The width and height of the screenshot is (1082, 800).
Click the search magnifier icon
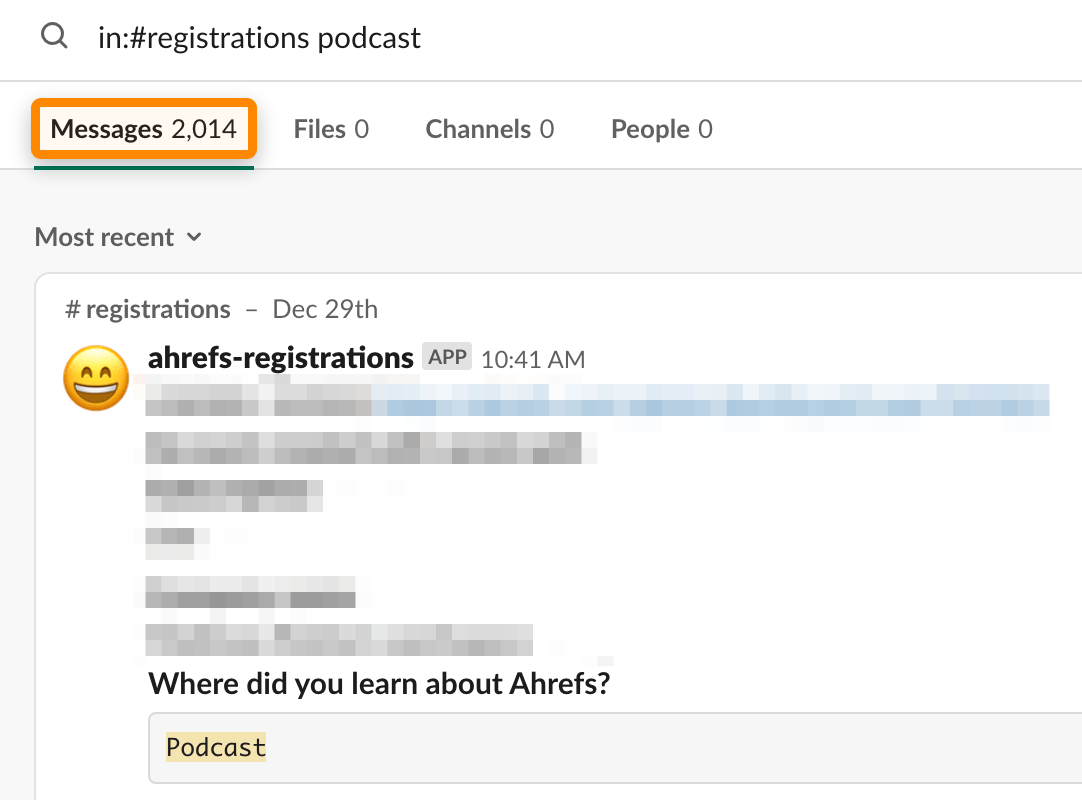54,37
